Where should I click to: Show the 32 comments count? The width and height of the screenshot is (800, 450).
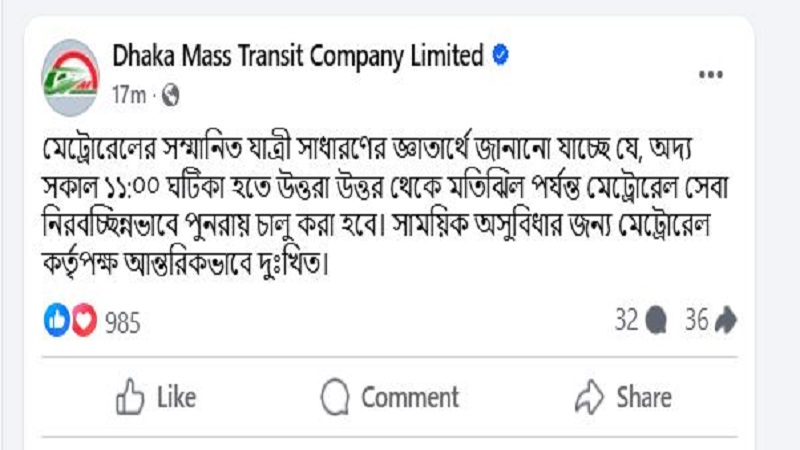coord(626,320)
